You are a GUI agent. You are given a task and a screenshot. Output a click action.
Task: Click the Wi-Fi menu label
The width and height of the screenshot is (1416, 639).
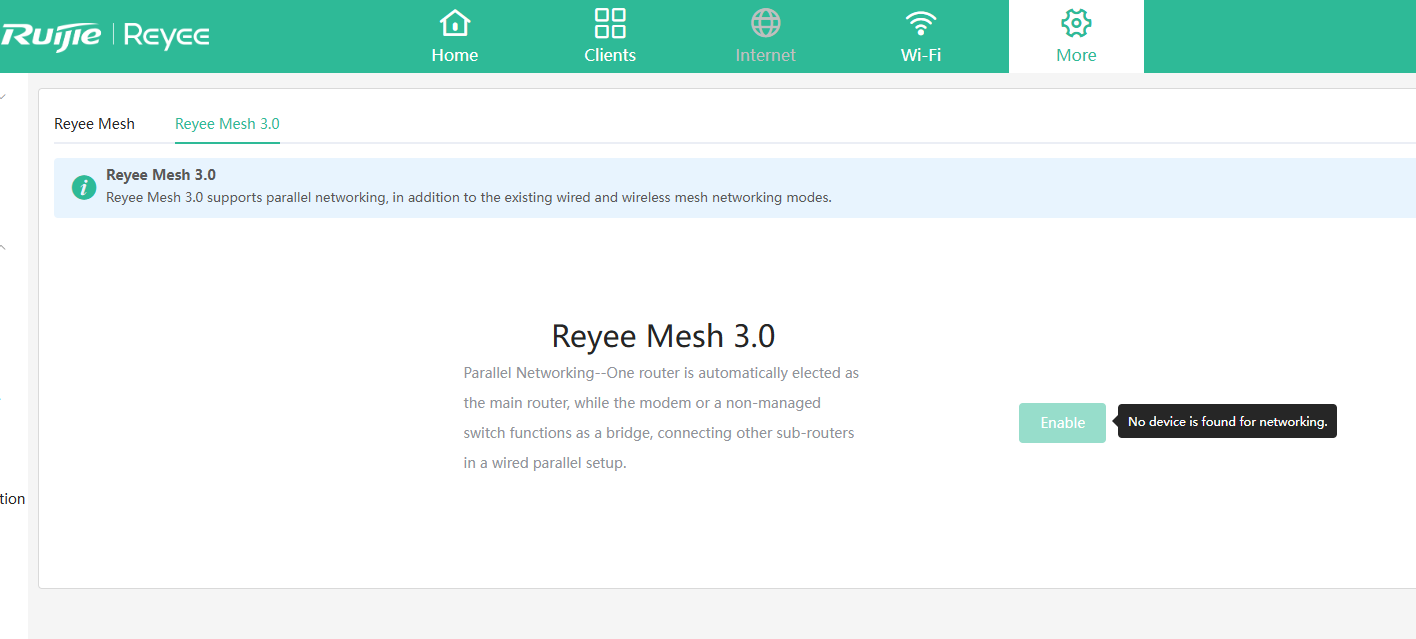[x=921, y=55]
